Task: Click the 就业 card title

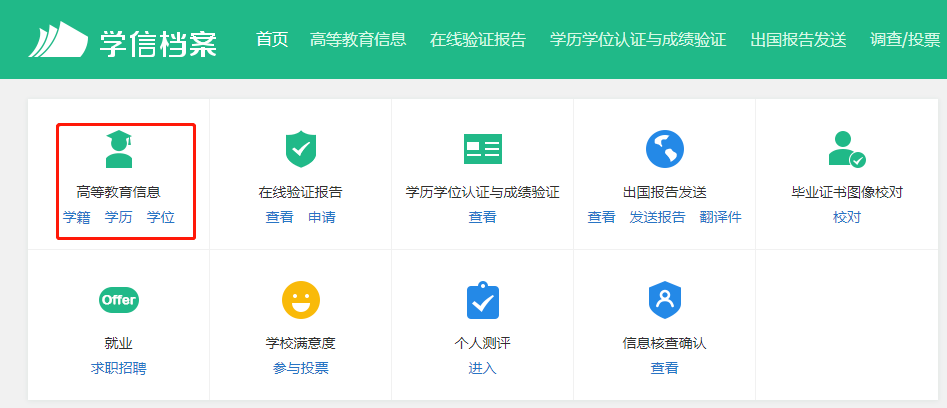Action: (x=119, y=343)
